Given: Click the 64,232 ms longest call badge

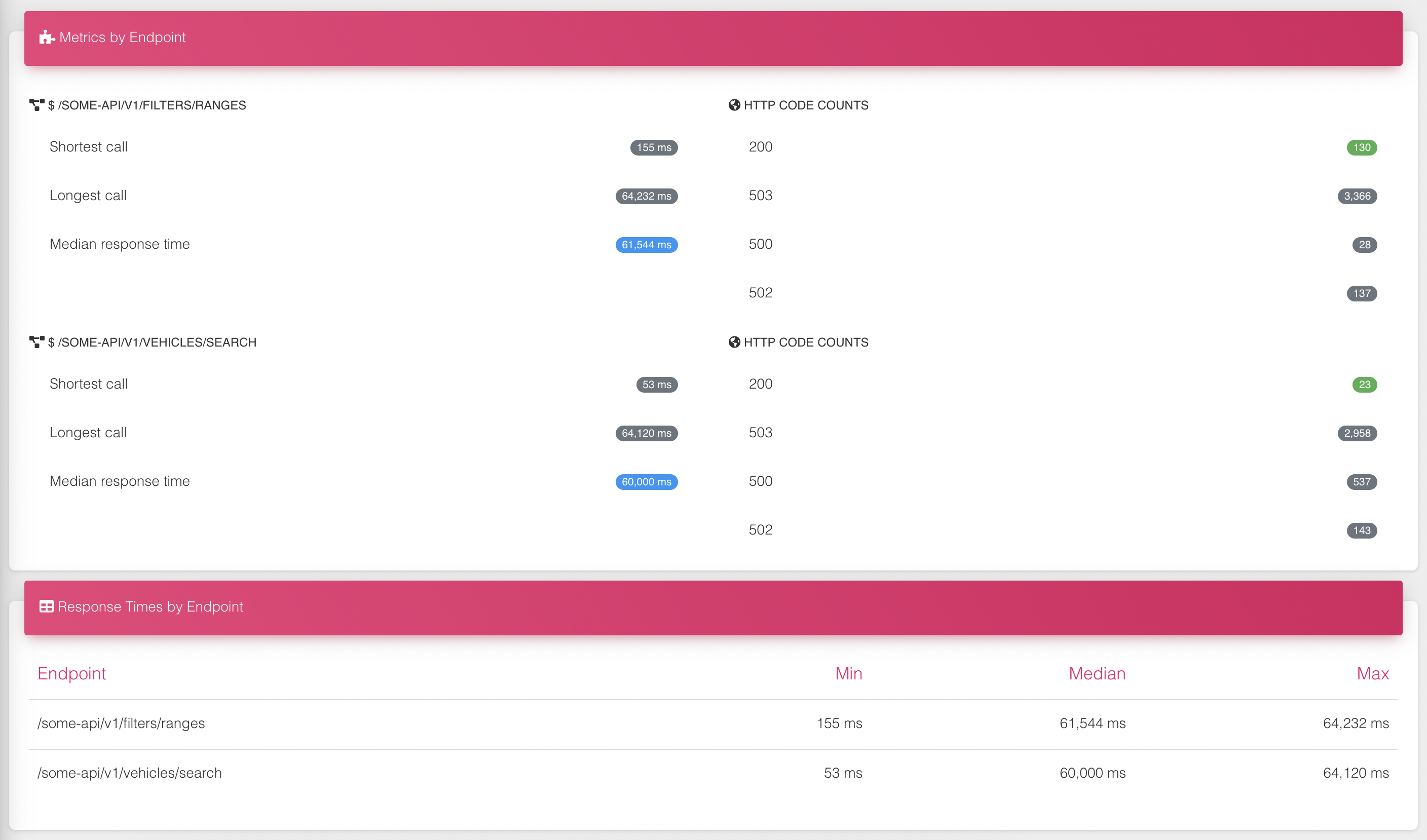Looking at the screenshot, I should (646, 197).
